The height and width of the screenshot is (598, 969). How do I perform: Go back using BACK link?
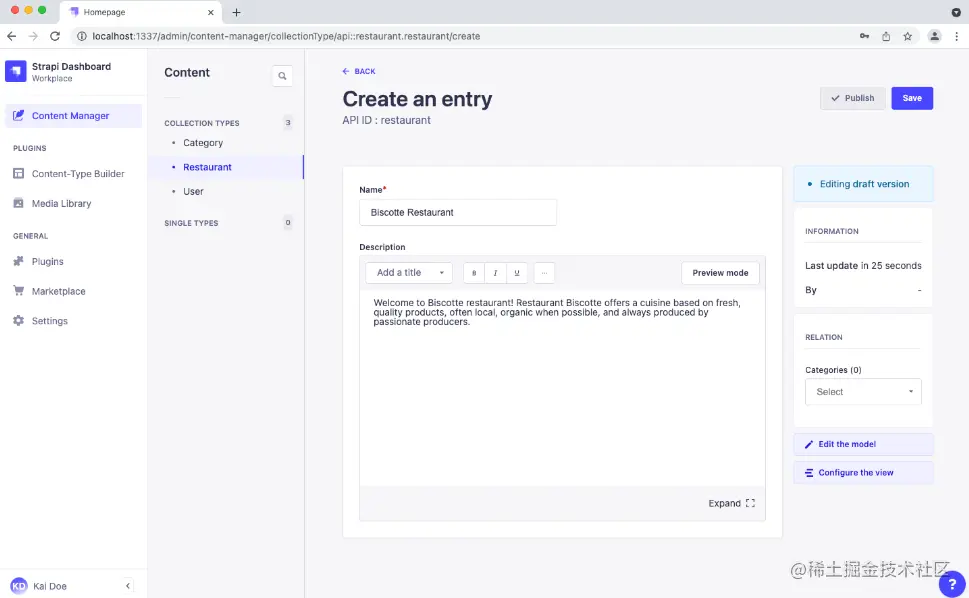coord(359,71)
